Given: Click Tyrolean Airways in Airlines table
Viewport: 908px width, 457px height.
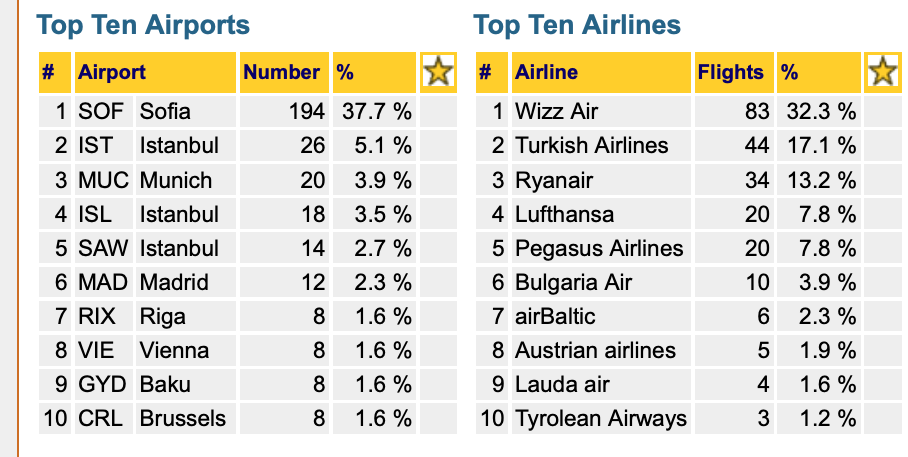Looking at the screenshot, I should 601,419.
